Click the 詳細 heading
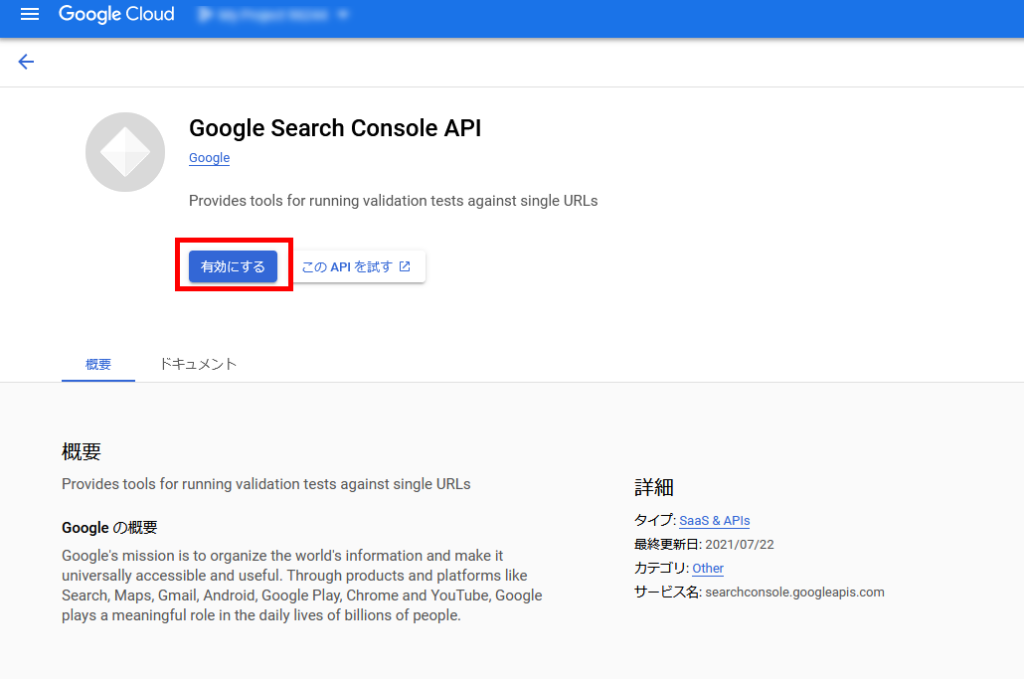The width and height of the screenshot is (1024, 679). coord(654,487)
